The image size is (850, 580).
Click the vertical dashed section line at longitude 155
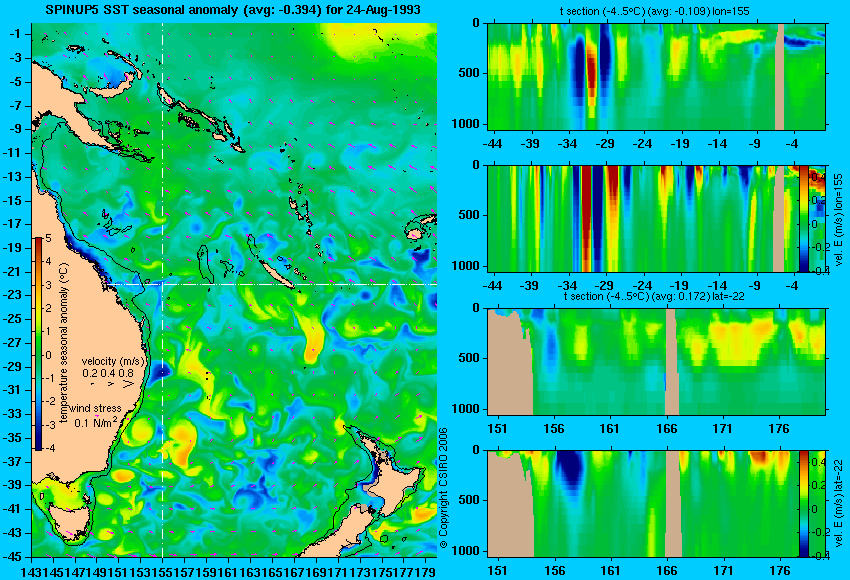pos(162,289)
